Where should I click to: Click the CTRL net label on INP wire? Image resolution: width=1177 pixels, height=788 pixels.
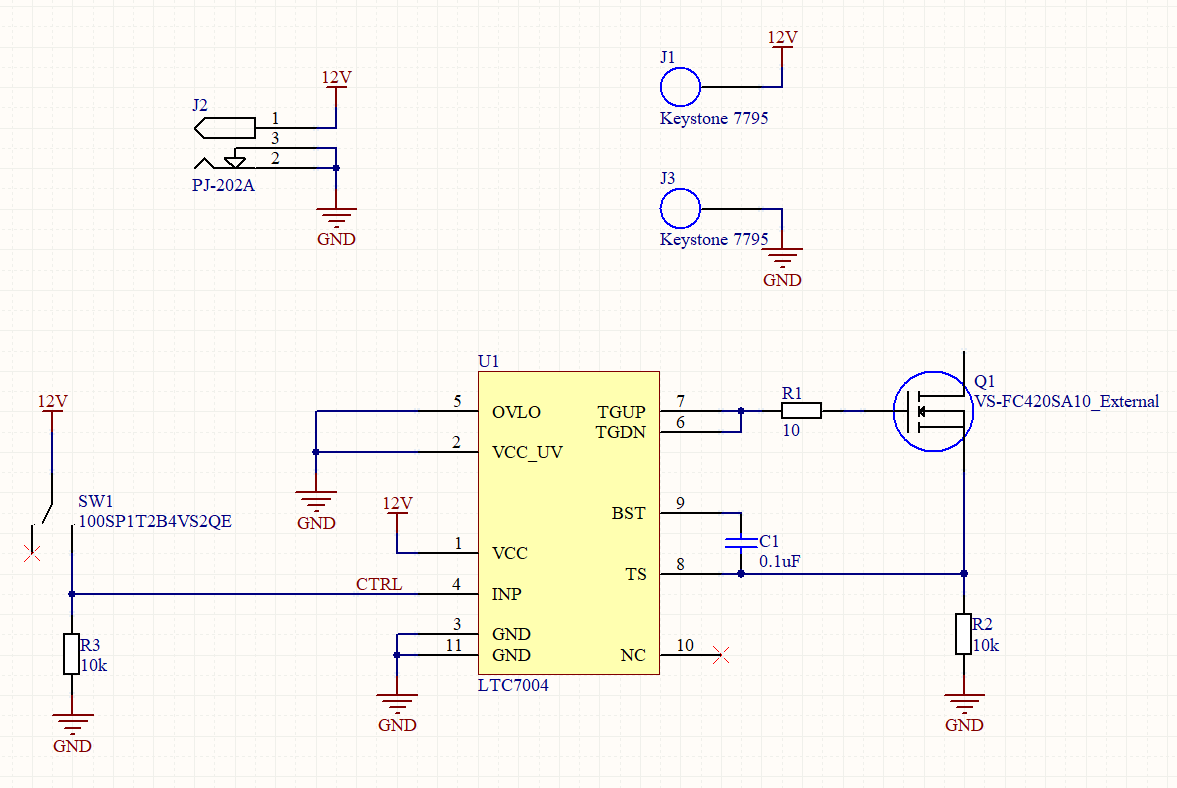[378, 584]
